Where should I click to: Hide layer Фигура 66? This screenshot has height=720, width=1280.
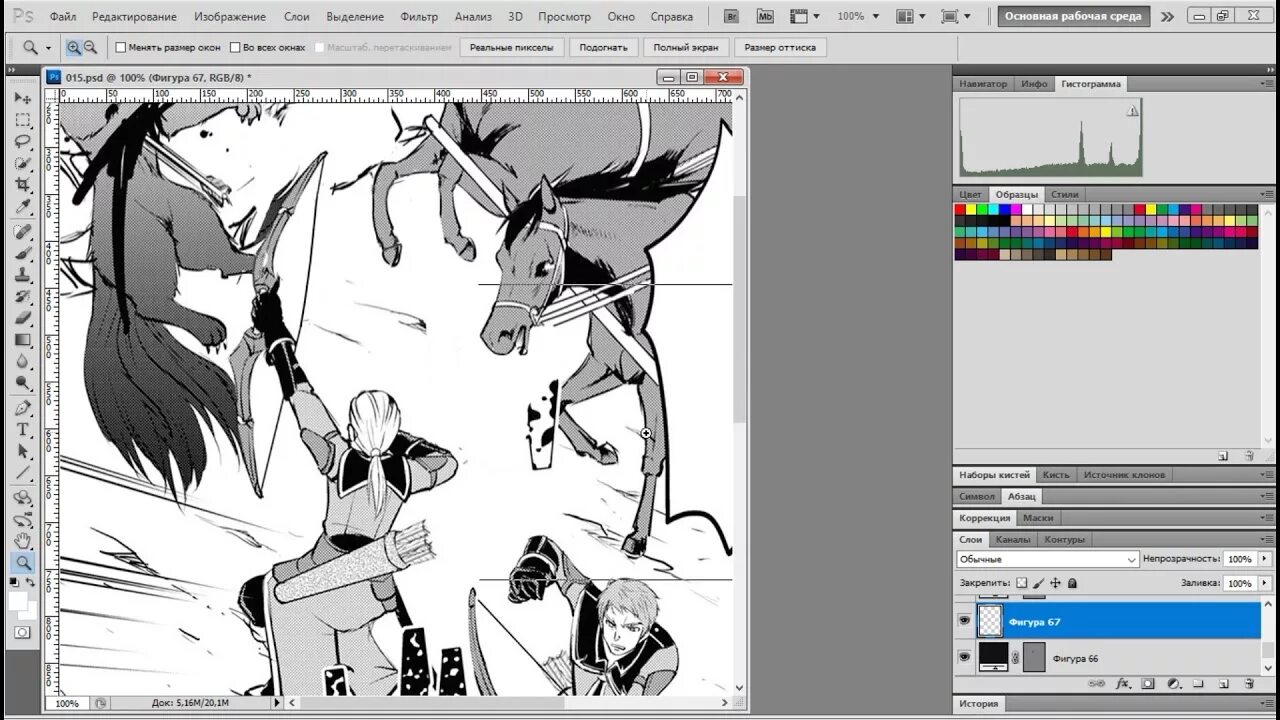[x=964, y=657]
